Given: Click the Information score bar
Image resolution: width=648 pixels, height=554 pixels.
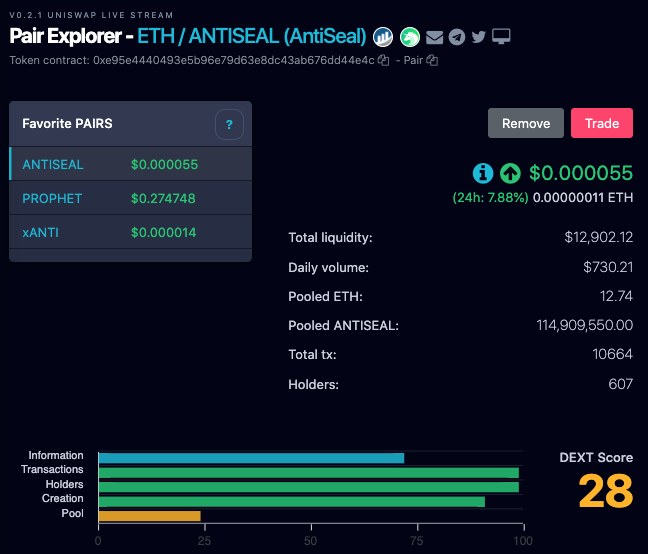Looking at the screenshot, I should [251, 458].
